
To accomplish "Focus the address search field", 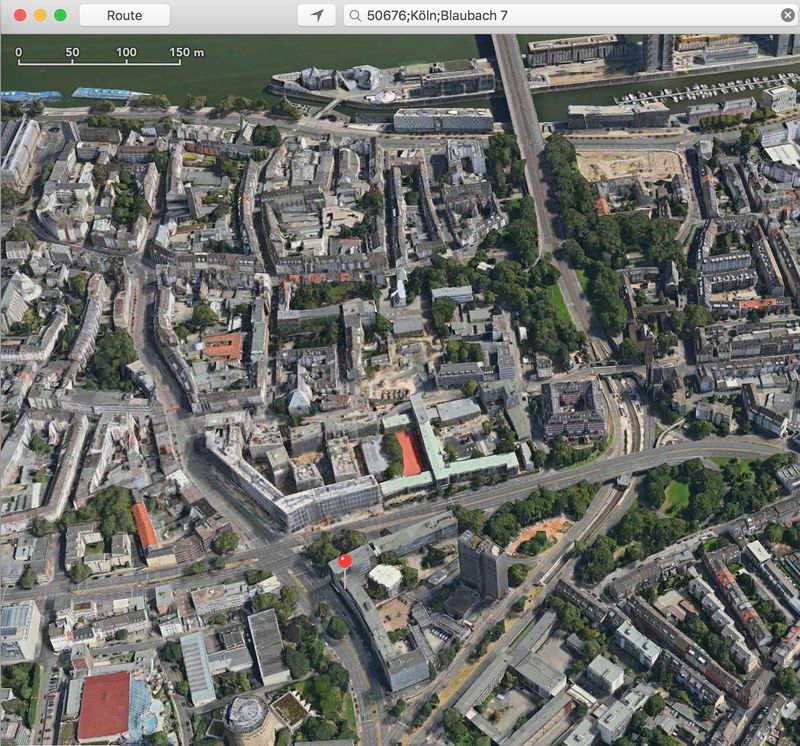I will coord(570,15).
